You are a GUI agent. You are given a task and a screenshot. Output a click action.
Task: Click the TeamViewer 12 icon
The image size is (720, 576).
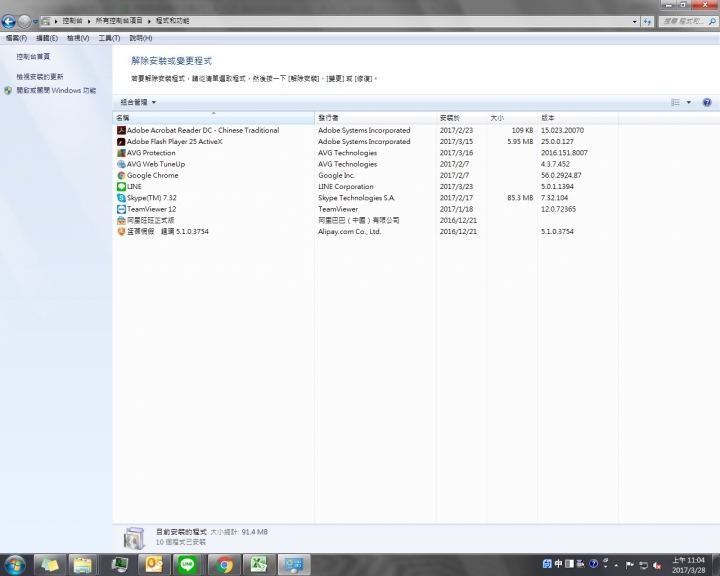coord(121,209)
